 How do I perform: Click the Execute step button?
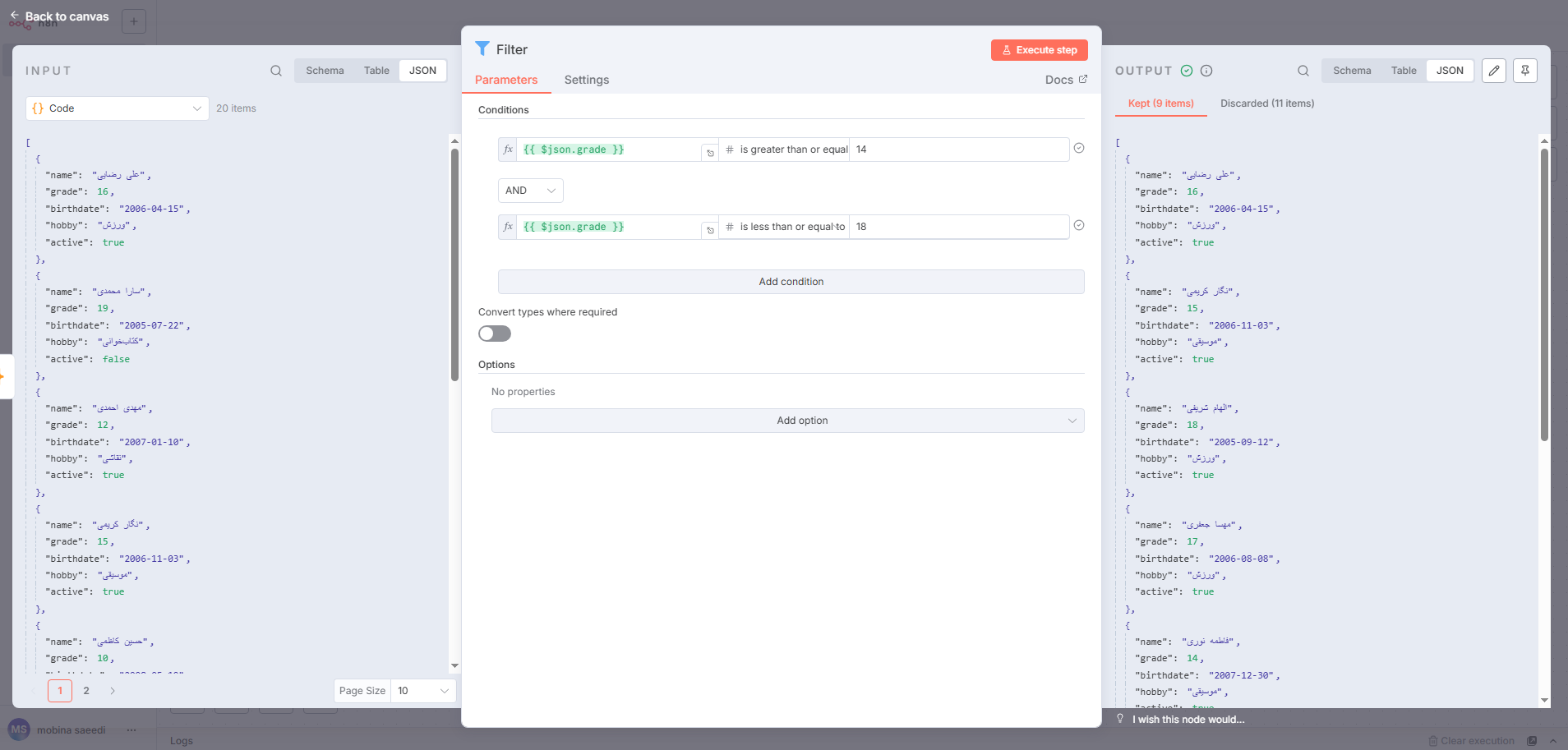tap(1039, 50)
